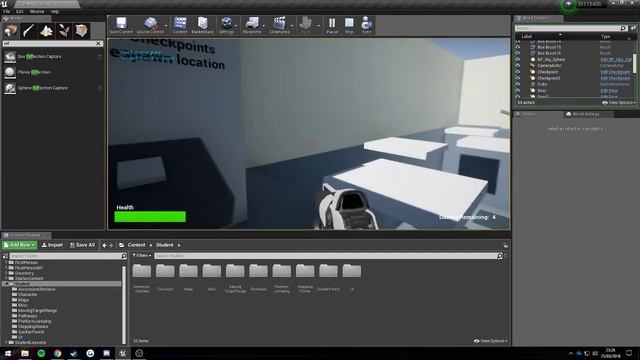Expand the Source Control dropdown arrow
Screen dimensions: 640x360
click(166, 26)
